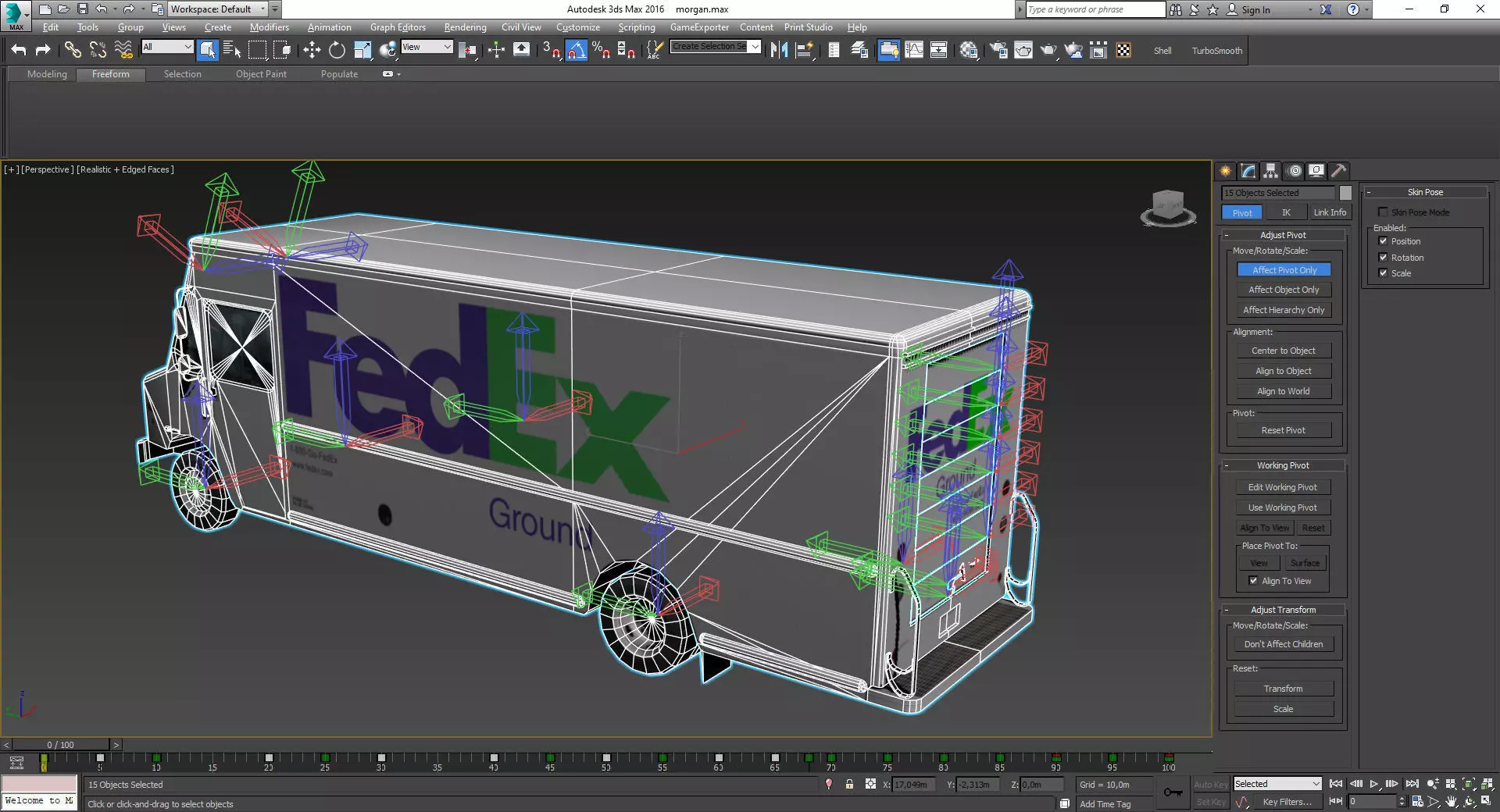The width and height of the screenshot is (1500, 812).
Task: Click the Don't Affect Children button
Action: tap(1284, 644)
